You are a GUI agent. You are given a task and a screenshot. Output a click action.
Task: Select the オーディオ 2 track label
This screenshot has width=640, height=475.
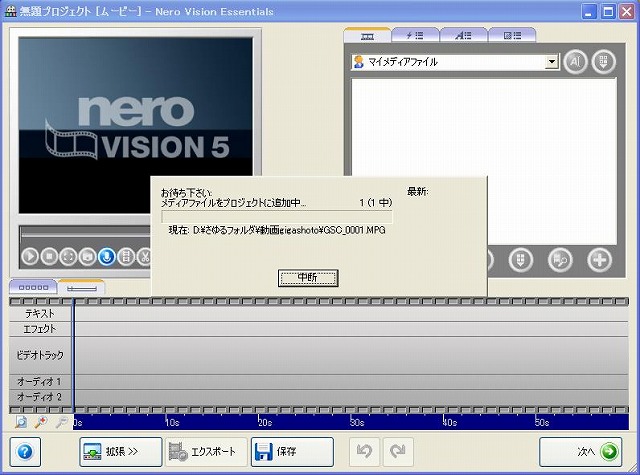[x=40, y=397]
